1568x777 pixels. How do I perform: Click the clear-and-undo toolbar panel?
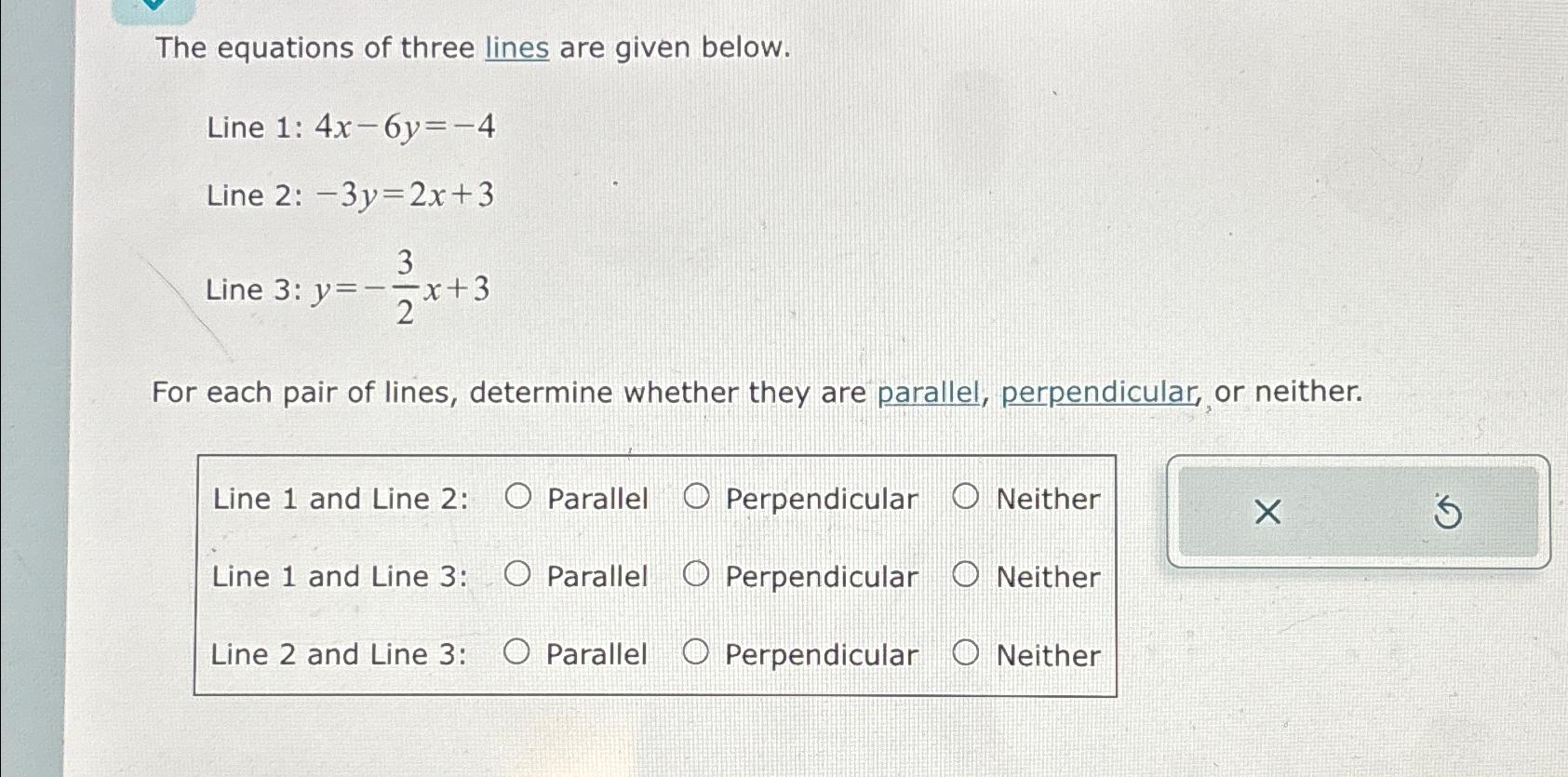tap(1359, 513)
